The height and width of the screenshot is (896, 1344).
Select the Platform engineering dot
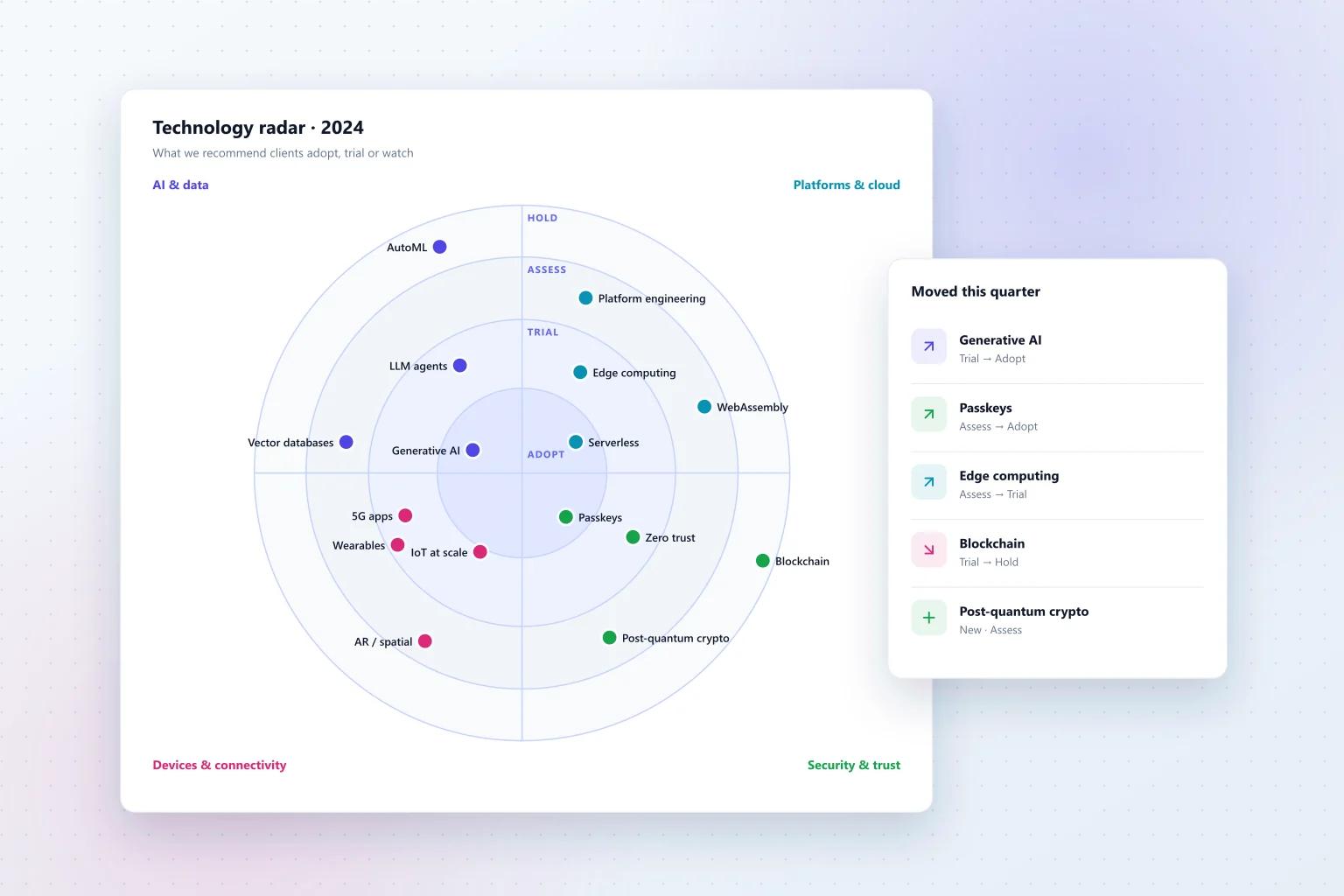(585, 297)
